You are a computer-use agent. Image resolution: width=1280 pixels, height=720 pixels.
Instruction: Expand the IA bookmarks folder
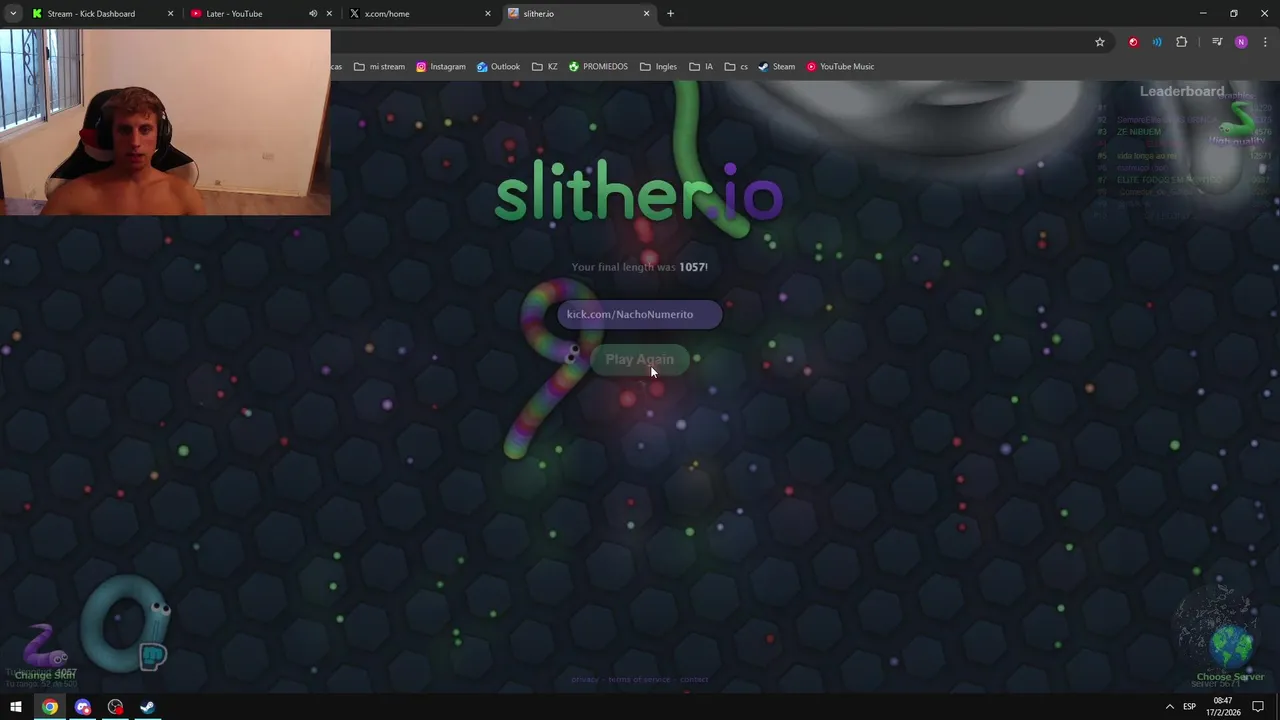click(701, 67)
